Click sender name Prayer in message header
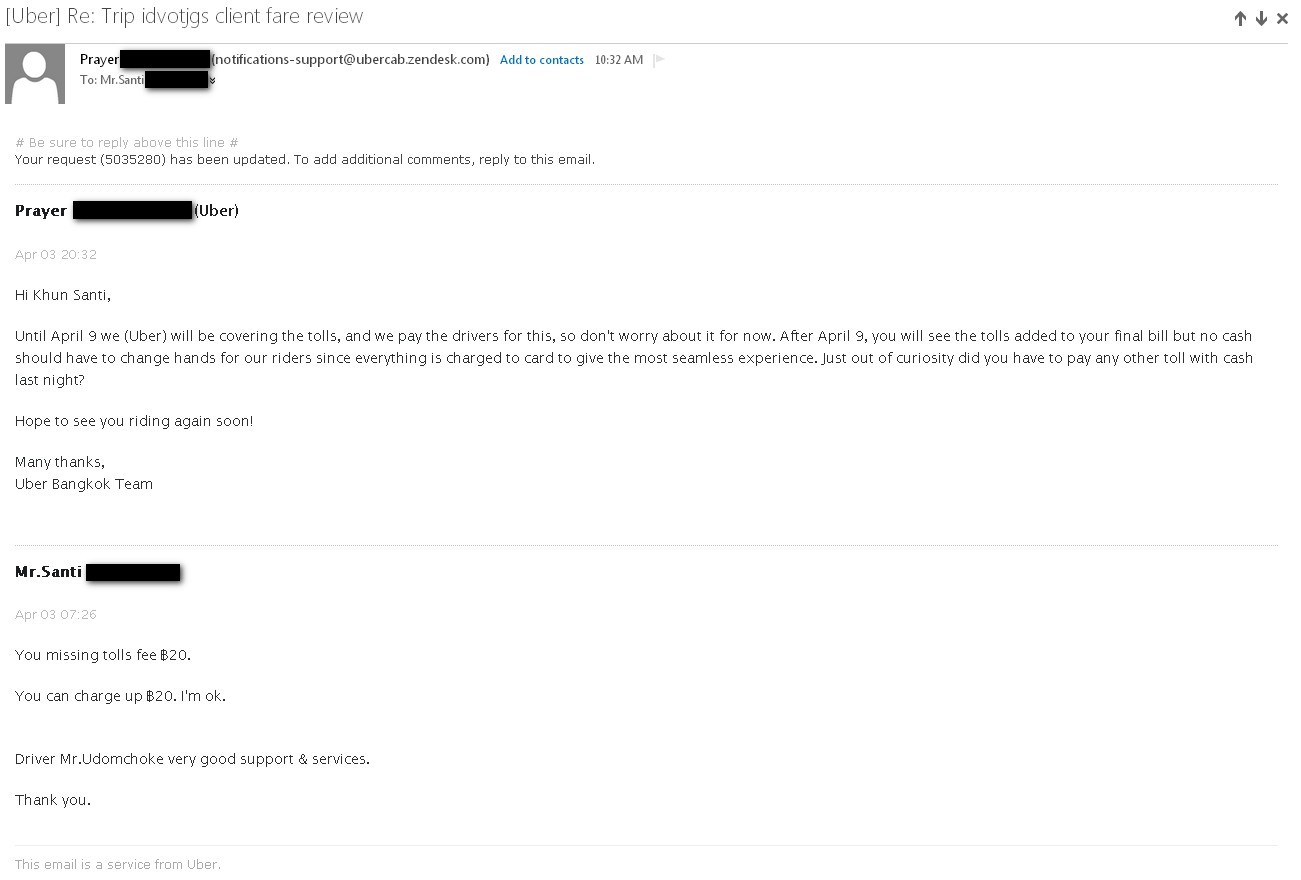The image size is (1301, 880). (99, 60)
